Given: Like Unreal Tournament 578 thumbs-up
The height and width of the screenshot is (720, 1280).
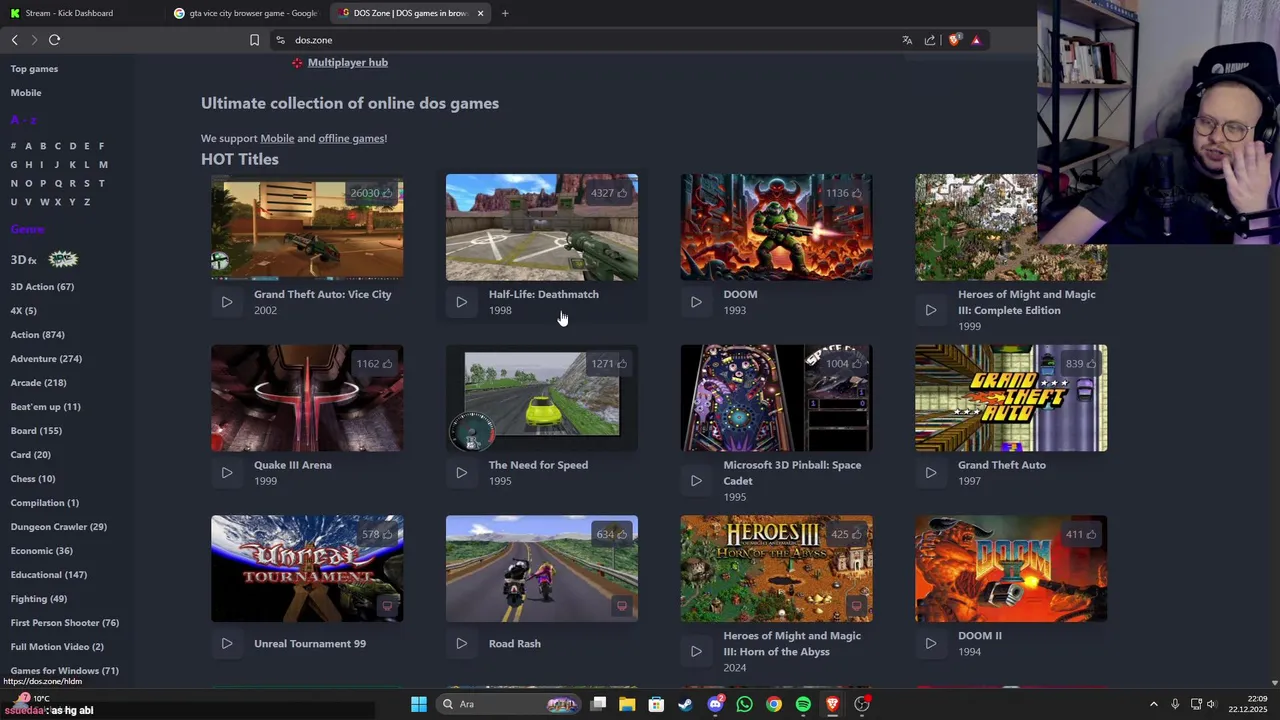Looking at the screenshot, I should (x=378, y=535).
